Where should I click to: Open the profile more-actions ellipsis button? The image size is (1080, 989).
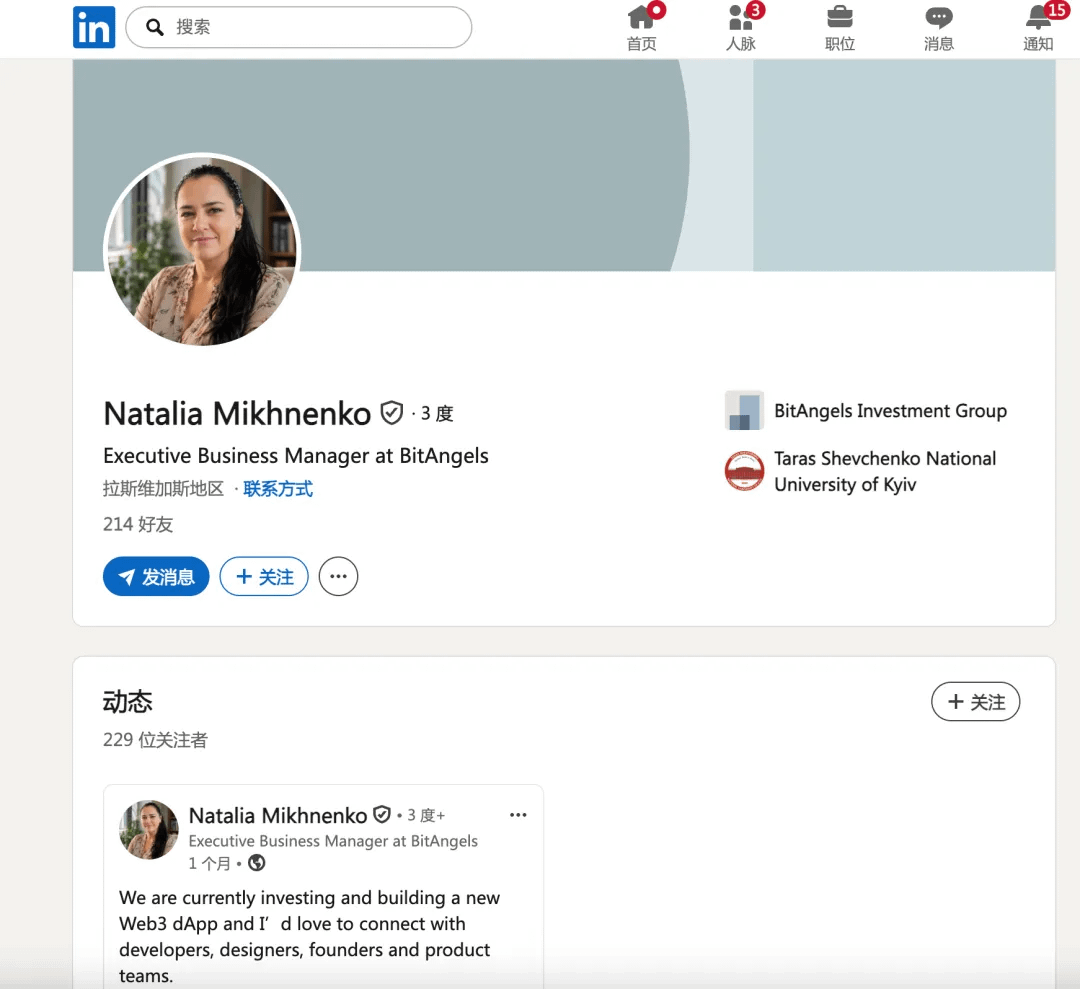(338, 576)
